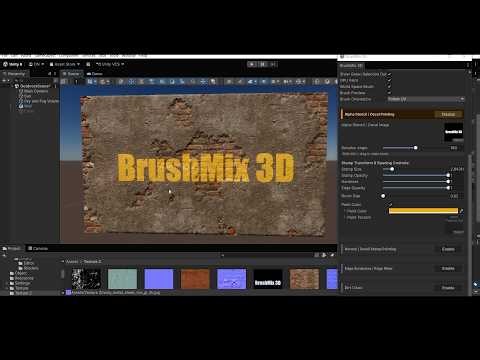Switch to the Project tab
Image resolution: width=480 pixels, height=360 pixels.
pyautogui.click(x=12, y=248)
